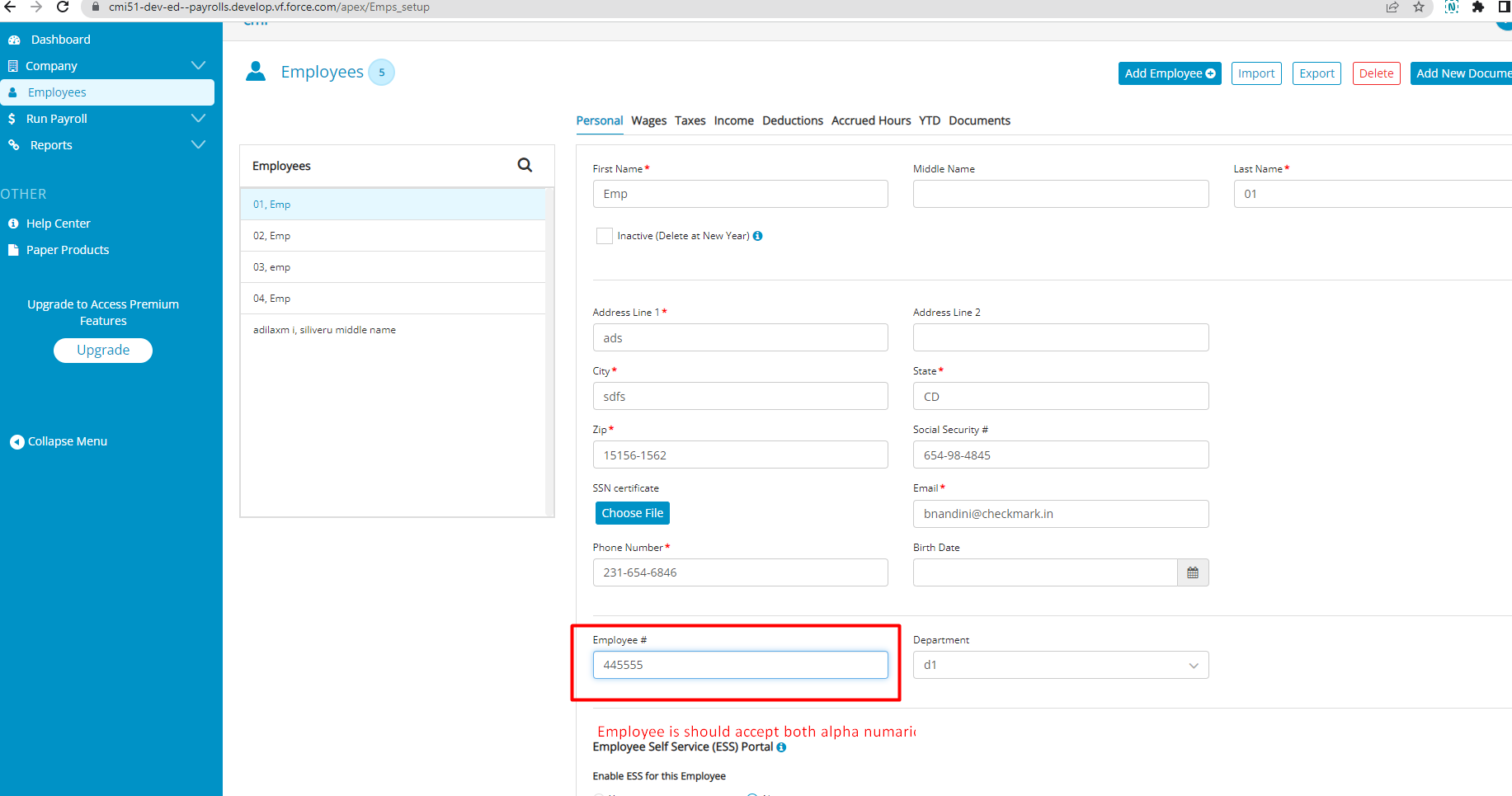The height and width of the screenshot is (796, 1512).
Task: Open the Birth Date calendar picker
Action: click(1193, 572)
